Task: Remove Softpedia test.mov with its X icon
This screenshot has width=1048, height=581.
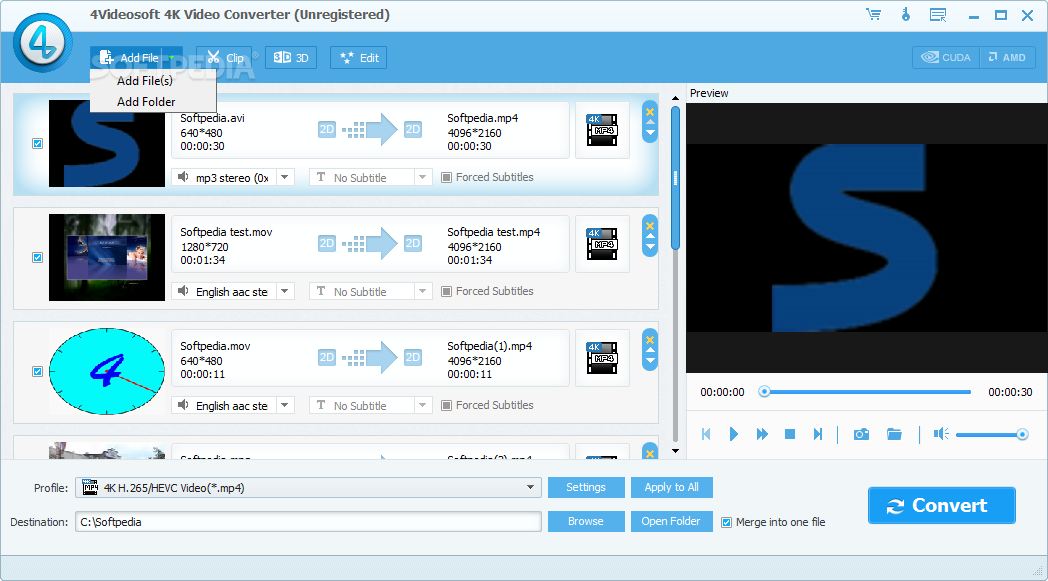Action: pos(650,225)
